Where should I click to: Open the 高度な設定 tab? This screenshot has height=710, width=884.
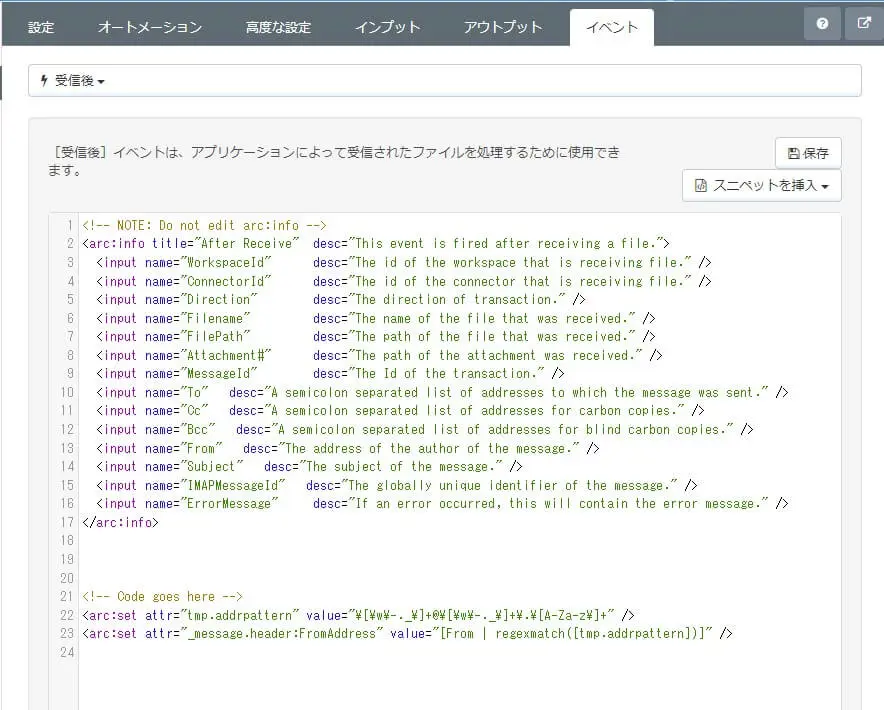tap(278, 27)
